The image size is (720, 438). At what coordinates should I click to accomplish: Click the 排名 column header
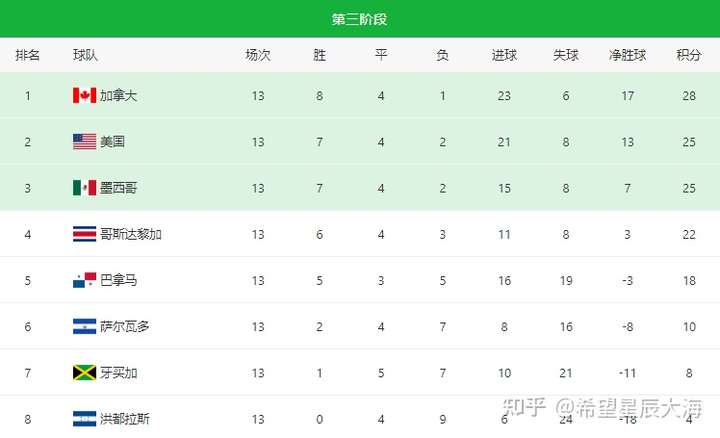click(x=28, y=55)
